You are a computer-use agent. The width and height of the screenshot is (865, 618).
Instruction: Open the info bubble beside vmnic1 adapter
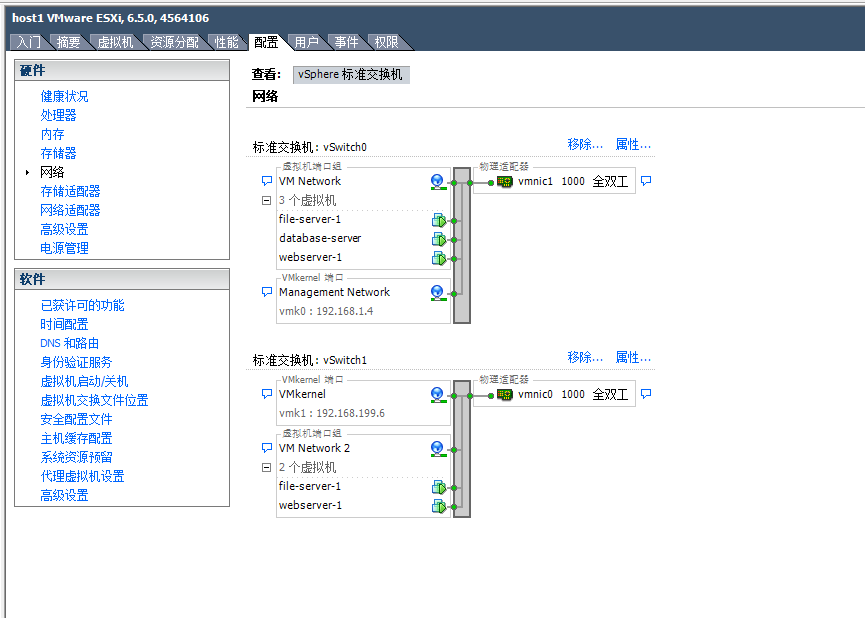coord(646,181)
